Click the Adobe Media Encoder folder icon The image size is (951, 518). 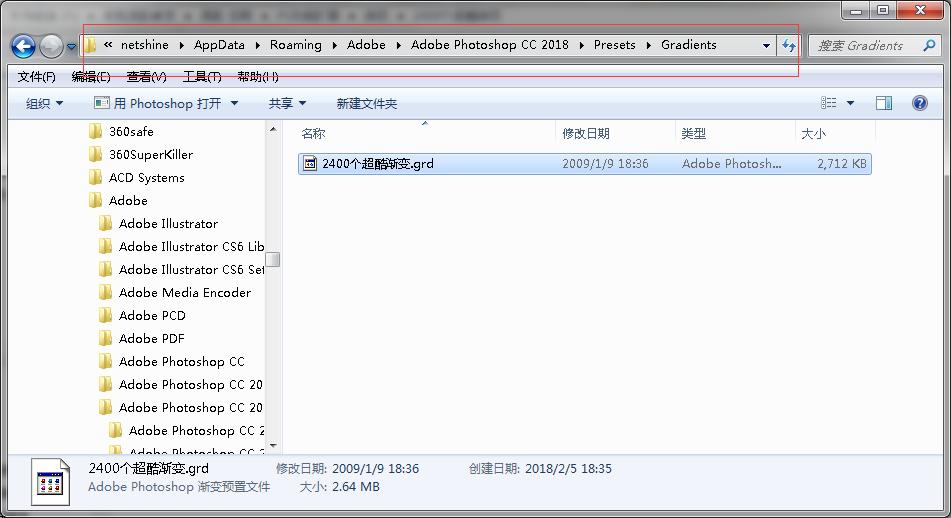pos(105,292)
